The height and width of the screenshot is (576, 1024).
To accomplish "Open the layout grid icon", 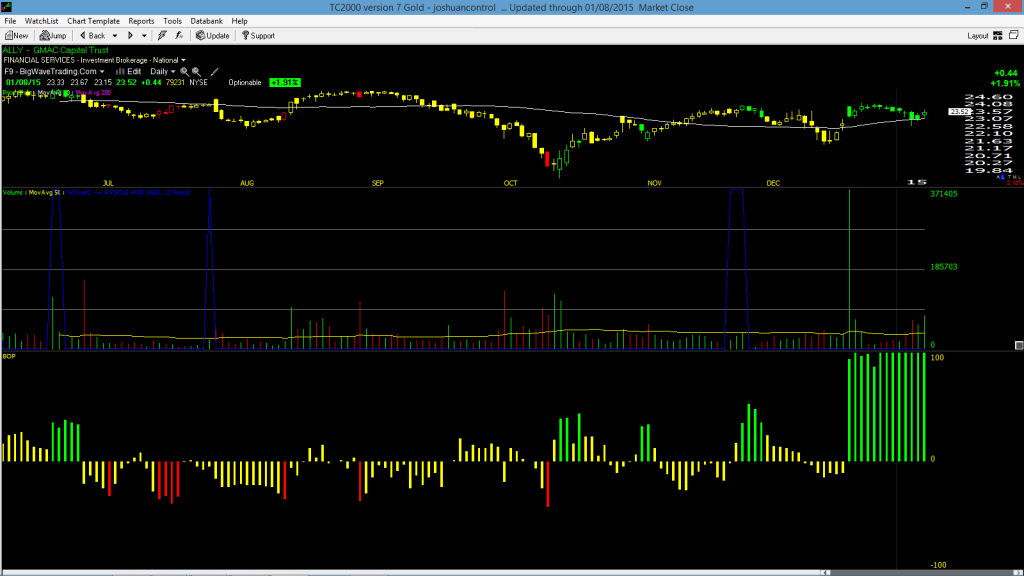I will 998,36.
